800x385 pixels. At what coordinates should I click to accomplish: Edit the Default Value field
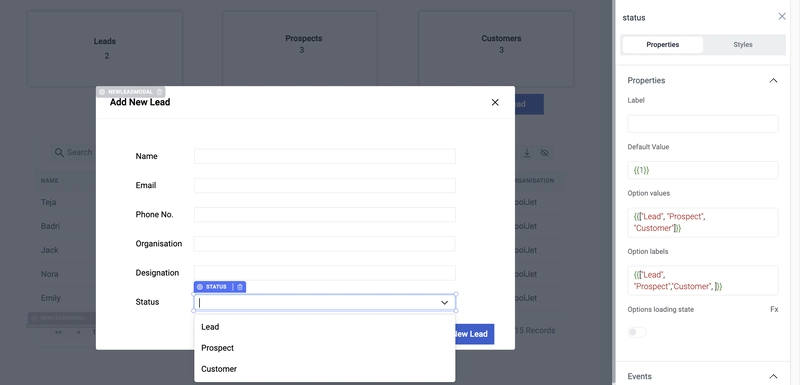coord(703,170)
